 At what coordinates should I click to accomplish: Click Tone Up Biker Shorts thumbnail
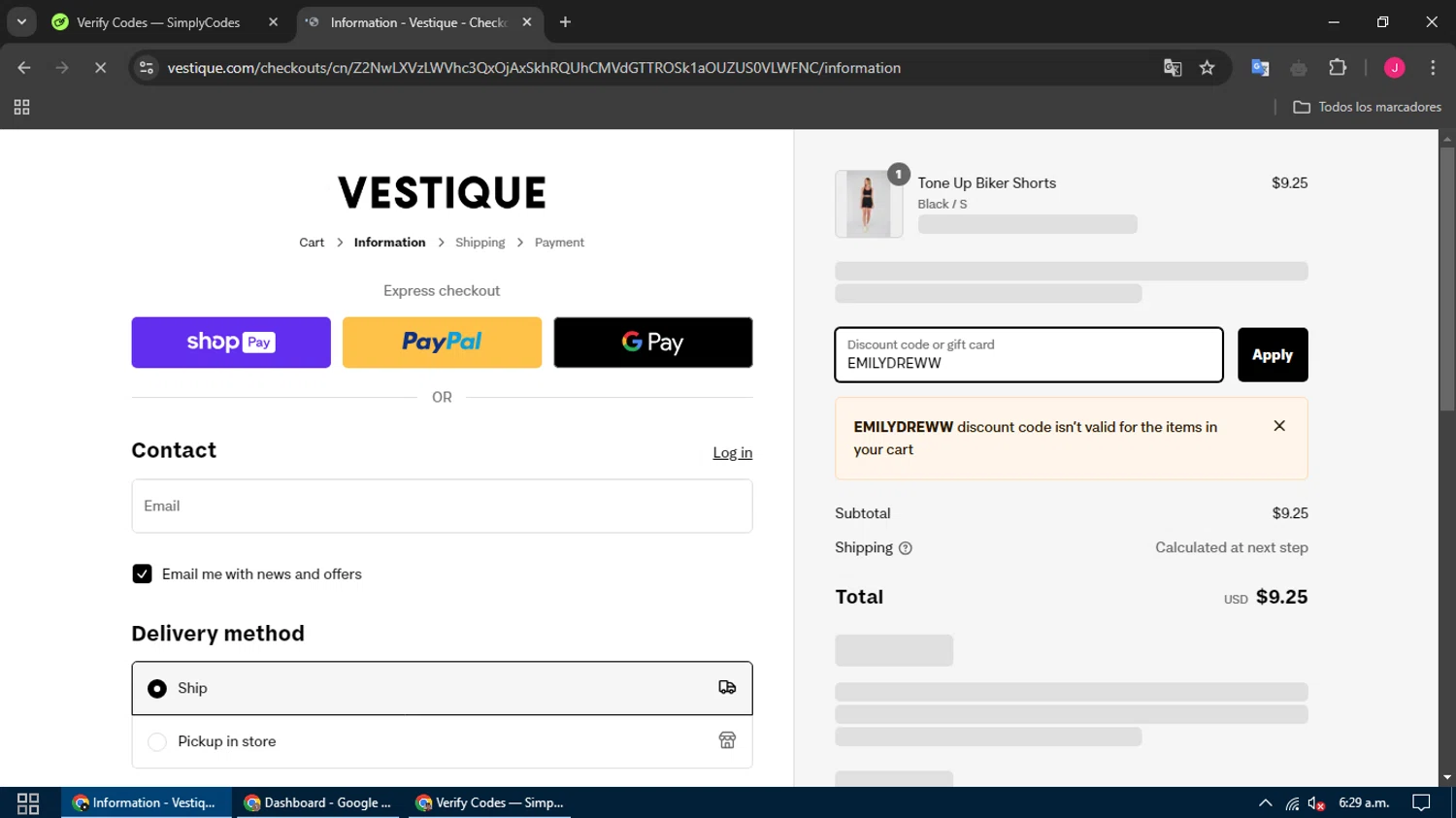(868, 204)
